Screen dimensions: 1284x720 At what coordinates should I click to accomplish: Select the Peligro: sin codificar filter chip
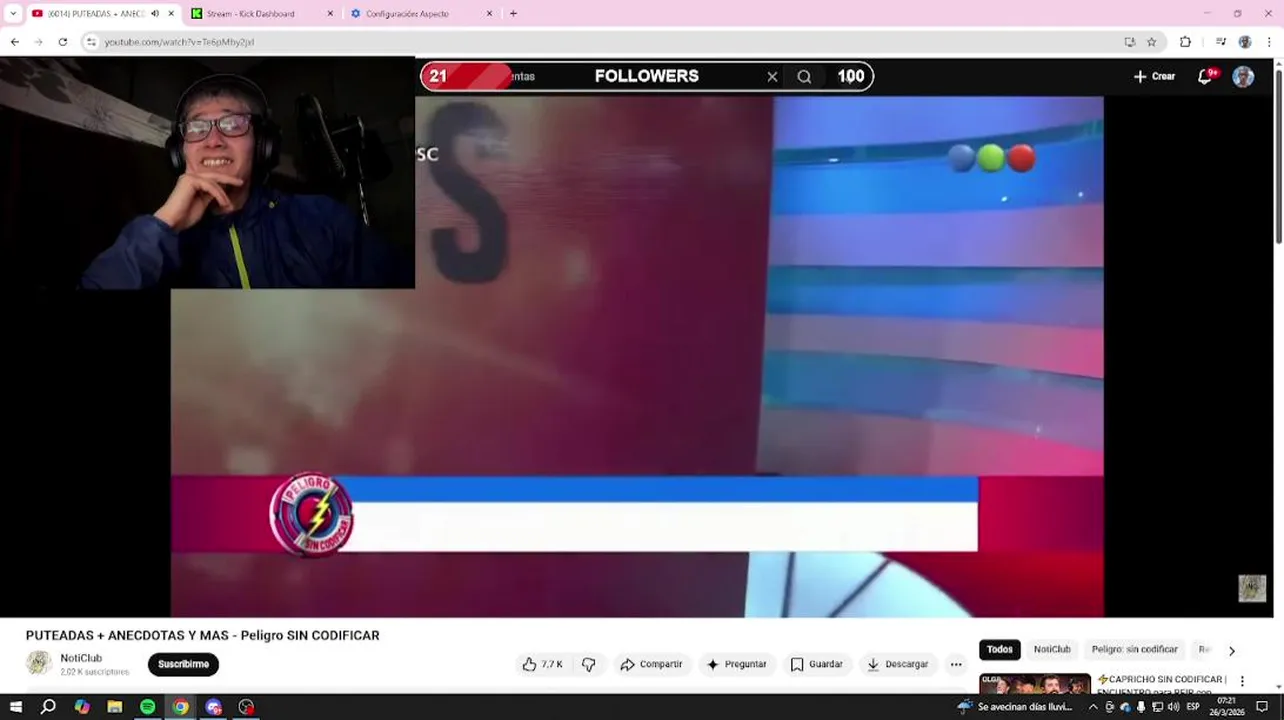click(x=1134, y=649)
